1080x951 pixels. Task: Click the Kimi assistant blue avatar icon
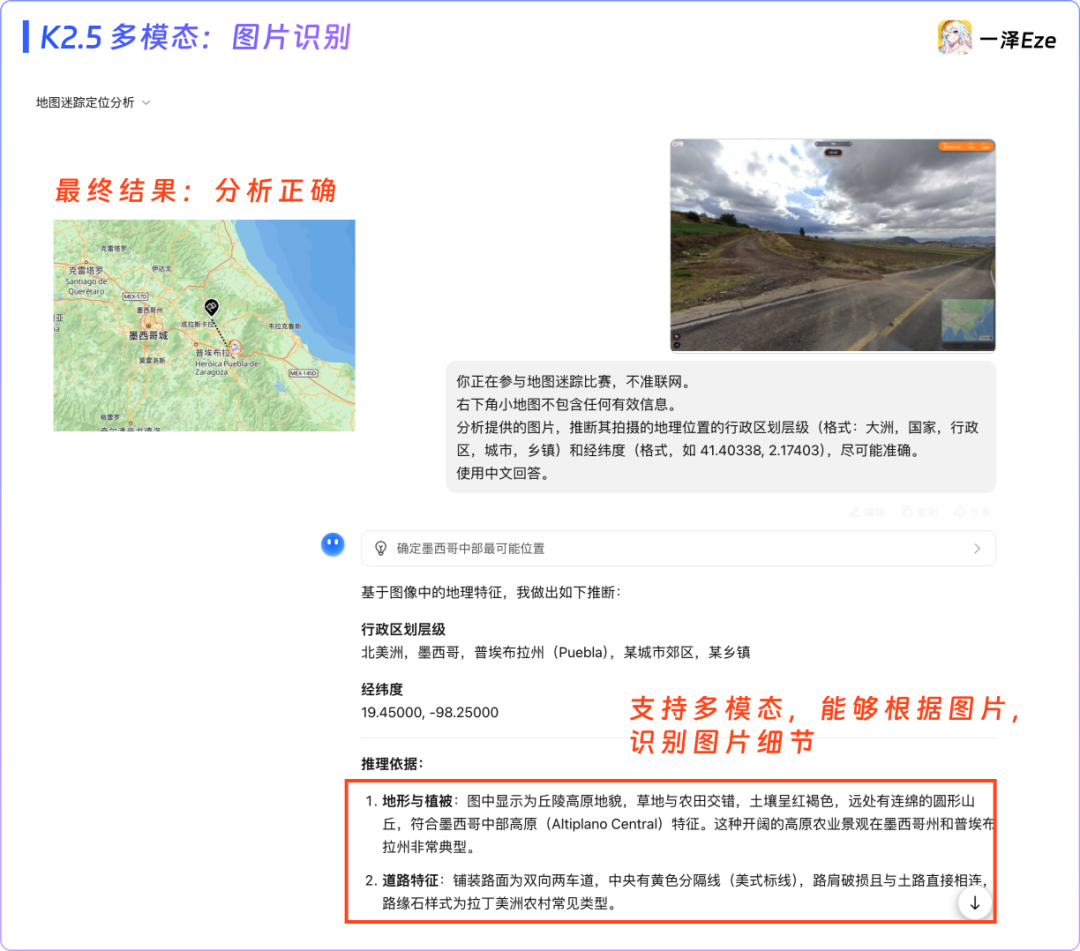333,545
